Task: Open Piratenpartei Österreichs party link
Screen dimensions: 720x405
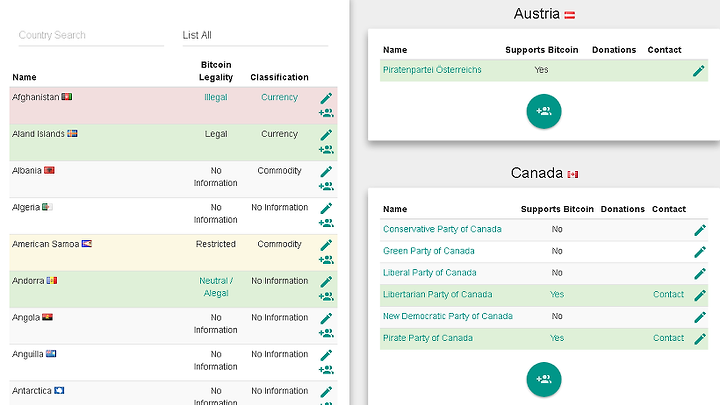Action: pyautogui.click(x=432, y=70)
